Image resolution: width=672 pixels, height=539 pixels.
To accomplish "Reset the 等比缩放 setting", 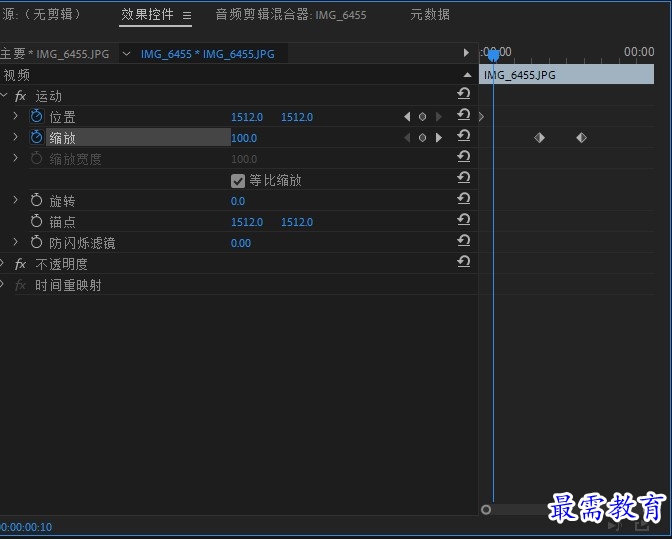I will 463,177.
